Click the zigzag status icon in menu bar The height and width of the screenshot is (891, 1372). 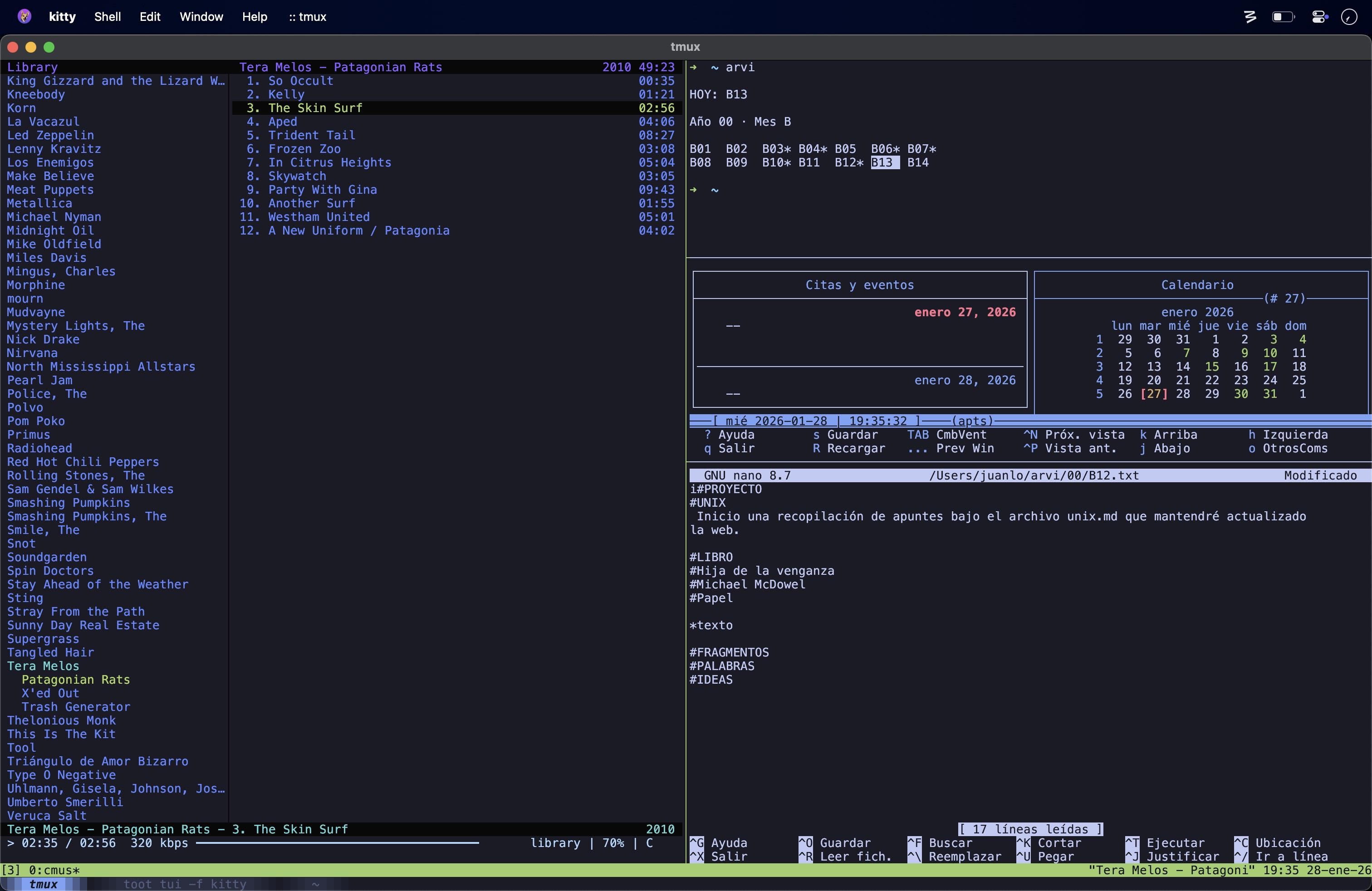pyautogui.click(x=1250, y=17)
